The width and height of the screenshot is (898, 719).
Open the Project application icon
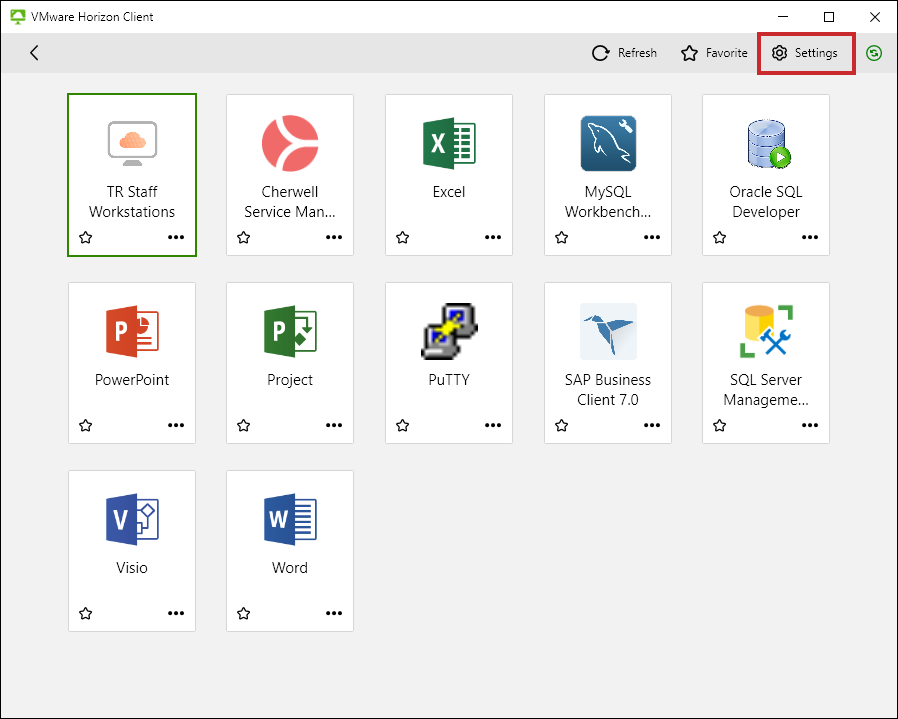(290, 331)
